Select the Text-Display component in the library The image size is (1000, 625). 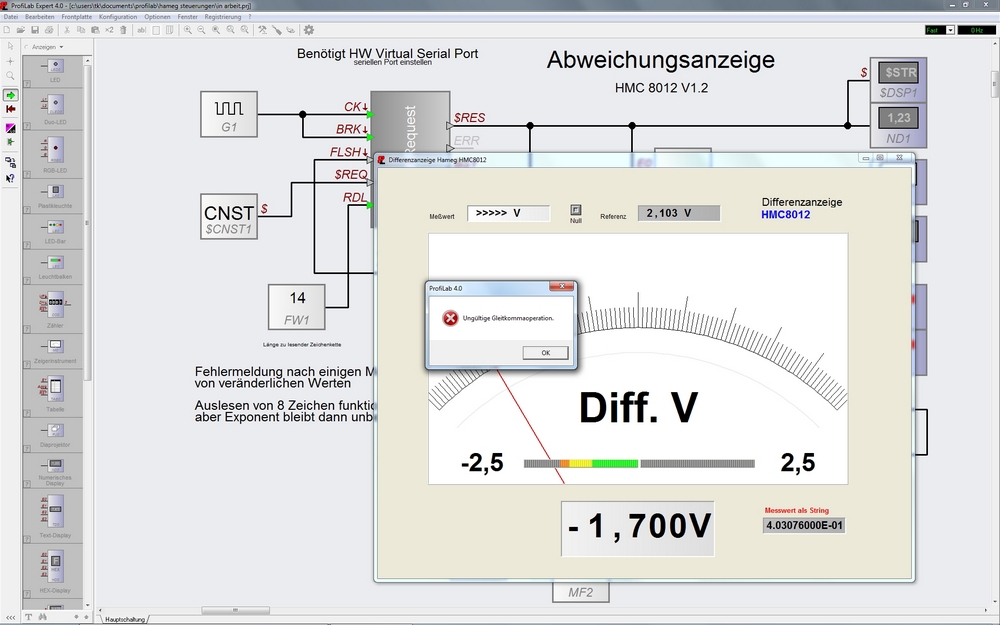(54, 517)
